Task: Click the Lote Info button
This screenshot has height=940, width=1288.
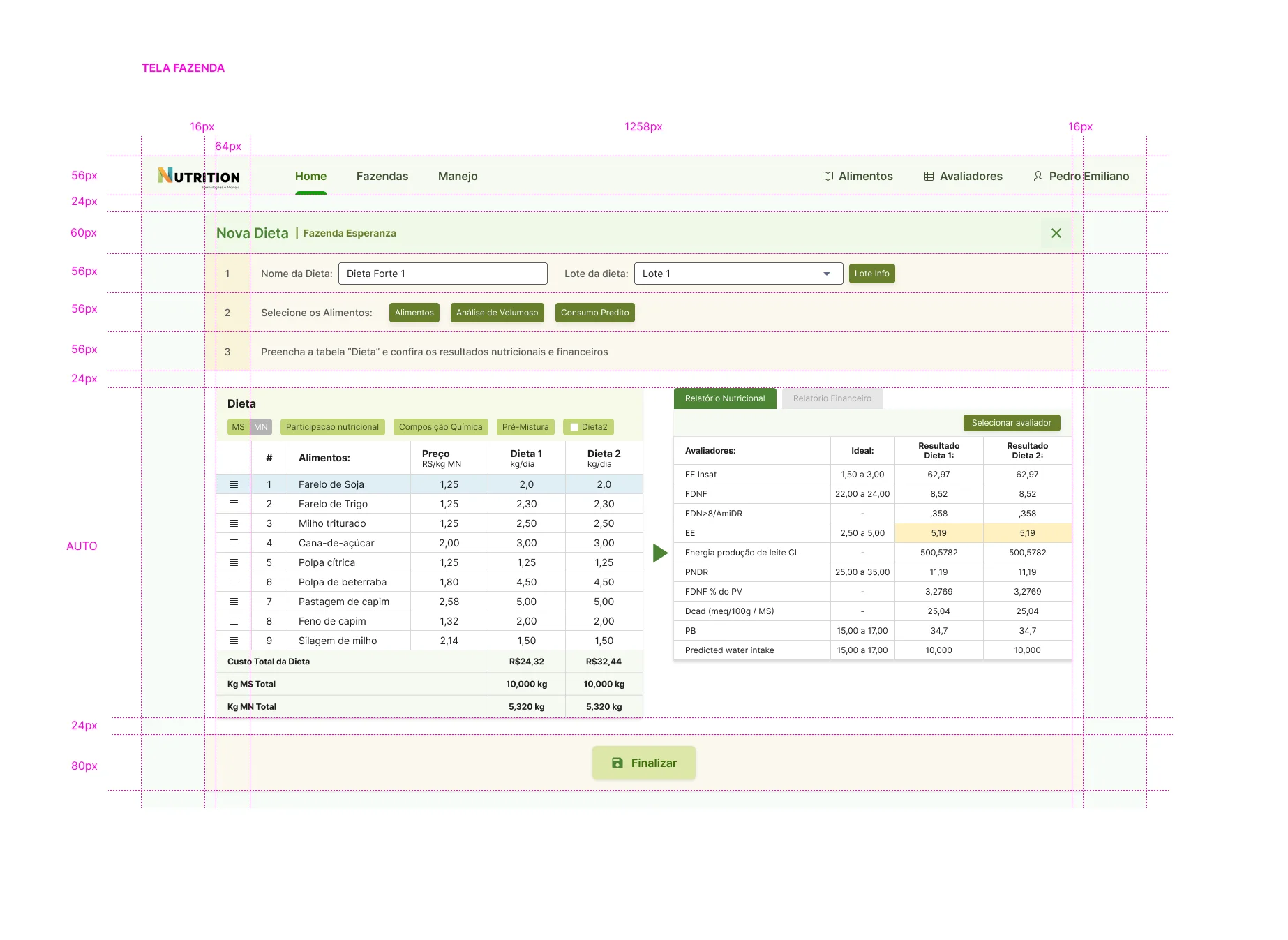Action: pyautogui.click(x=872, y=274)
